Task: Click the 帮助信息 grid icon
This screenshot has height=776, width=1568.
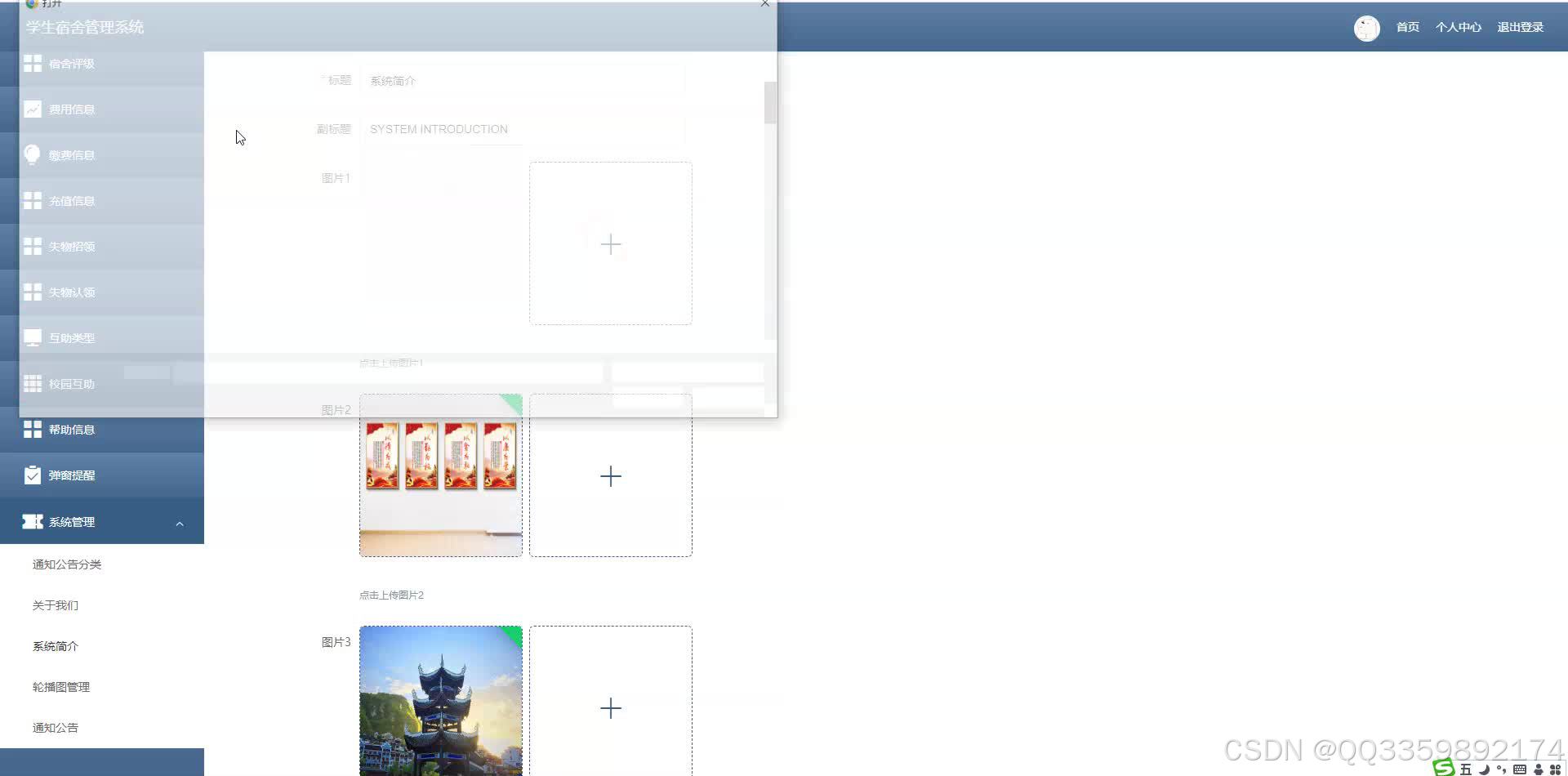Action: 33,430
